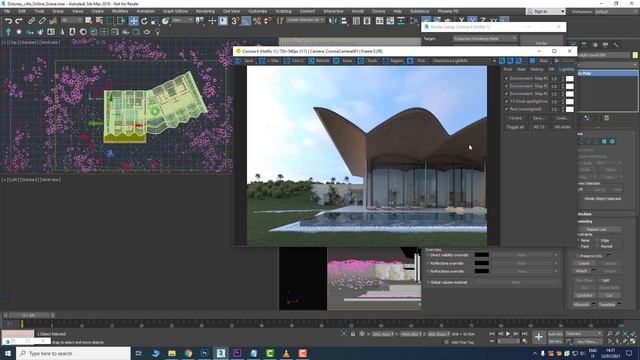Activate the Select and Move tool
Image resolution: width=640 pixels, height=360 pixels.
click(x=133, y=20)
